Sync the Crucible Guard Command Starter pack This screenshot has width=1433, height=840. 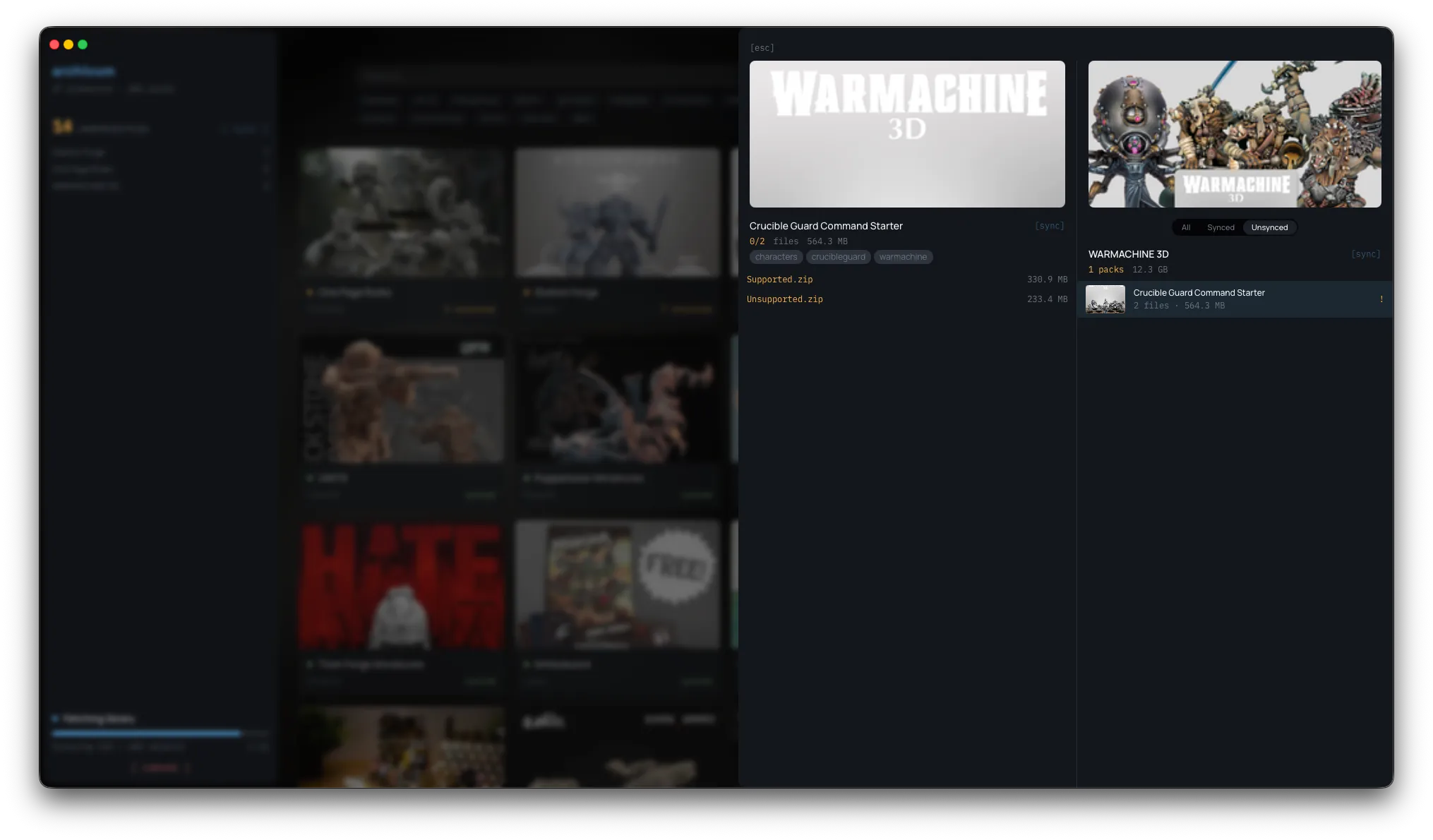[x=1049, y=226]
